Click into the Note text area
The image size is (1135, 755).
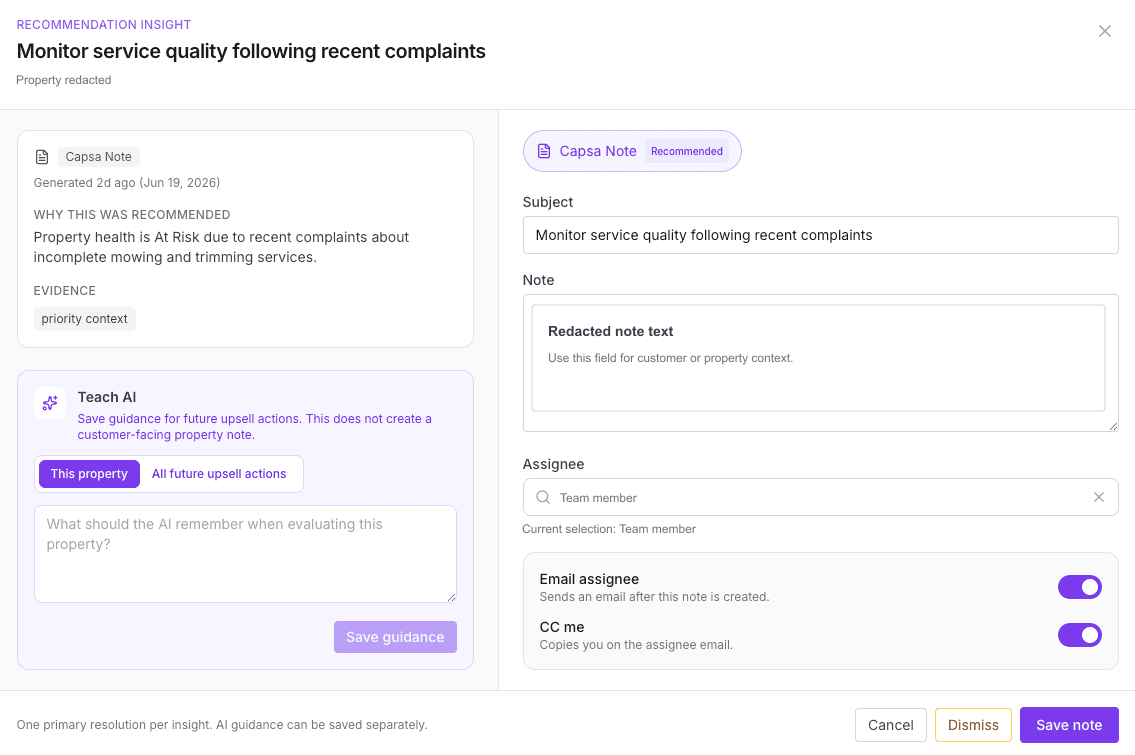[x=820, y=363]
